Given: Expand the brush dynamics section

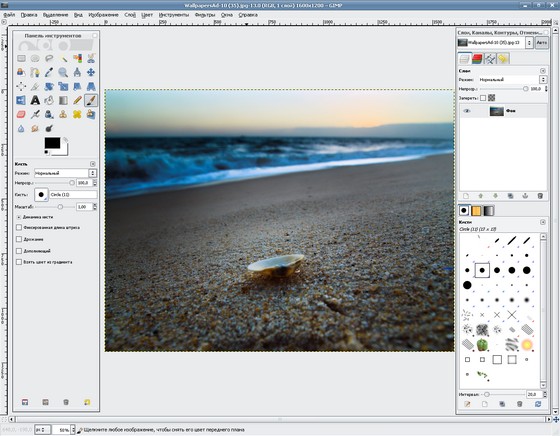Looking at the screenshot, I should coord(19,217).
